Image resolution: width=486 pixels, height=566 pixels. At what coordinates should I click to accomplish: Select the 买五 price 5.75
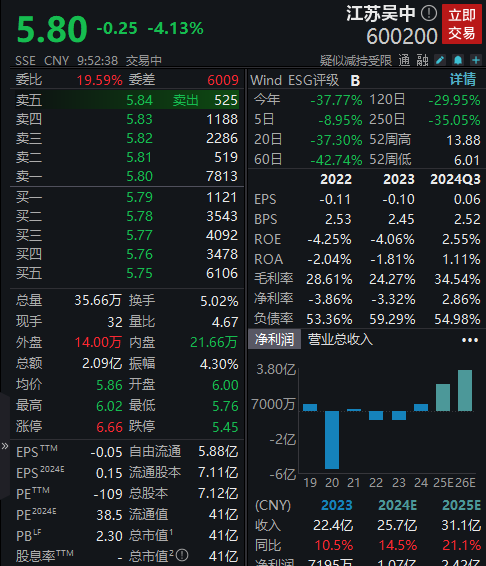pos(139,273)
